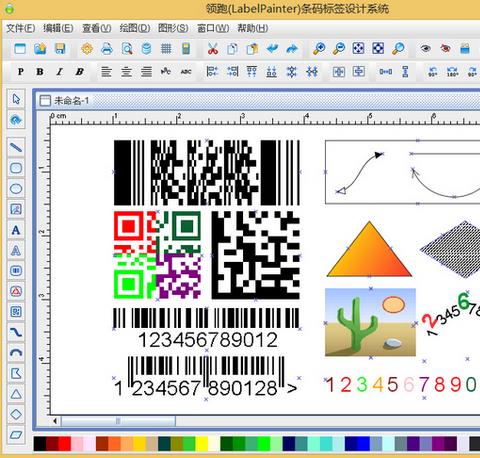Open the 文件(F) menu
The image size is (480, 458).
click(21, 28)
